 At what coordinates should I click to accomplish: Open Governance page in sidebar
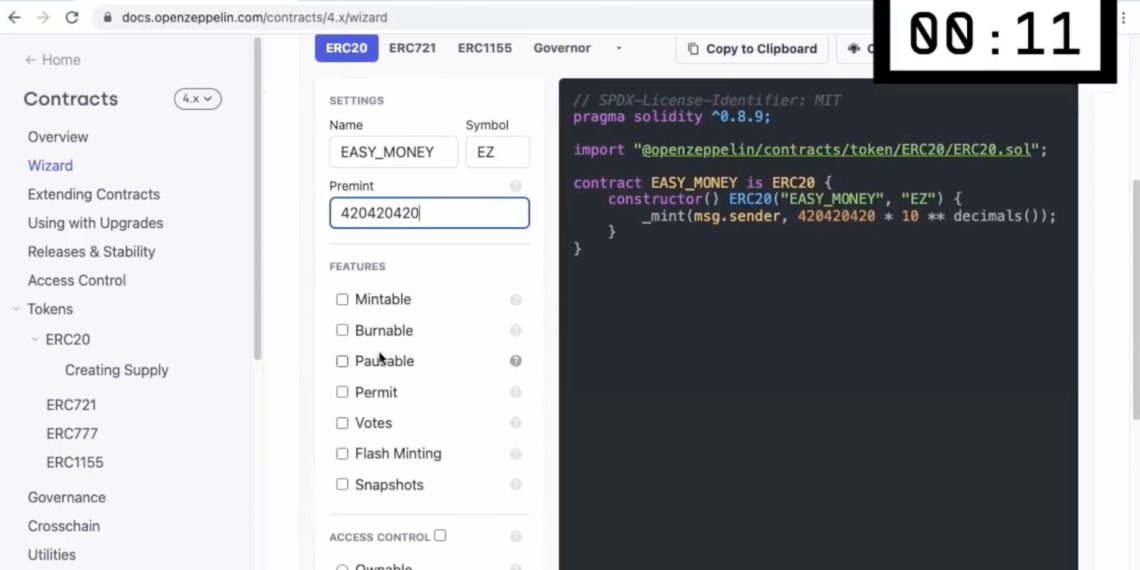coord(66,497)
